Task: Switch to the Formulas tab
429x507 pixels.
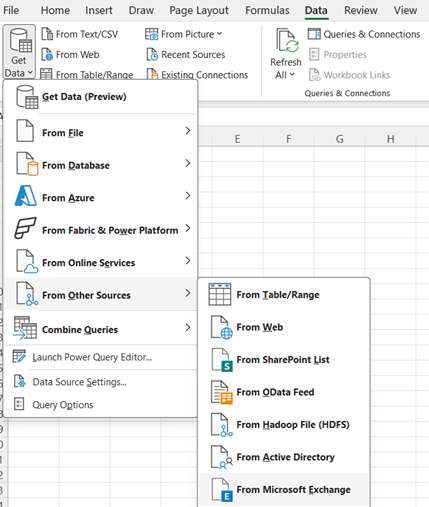Action: coord(267,10)
